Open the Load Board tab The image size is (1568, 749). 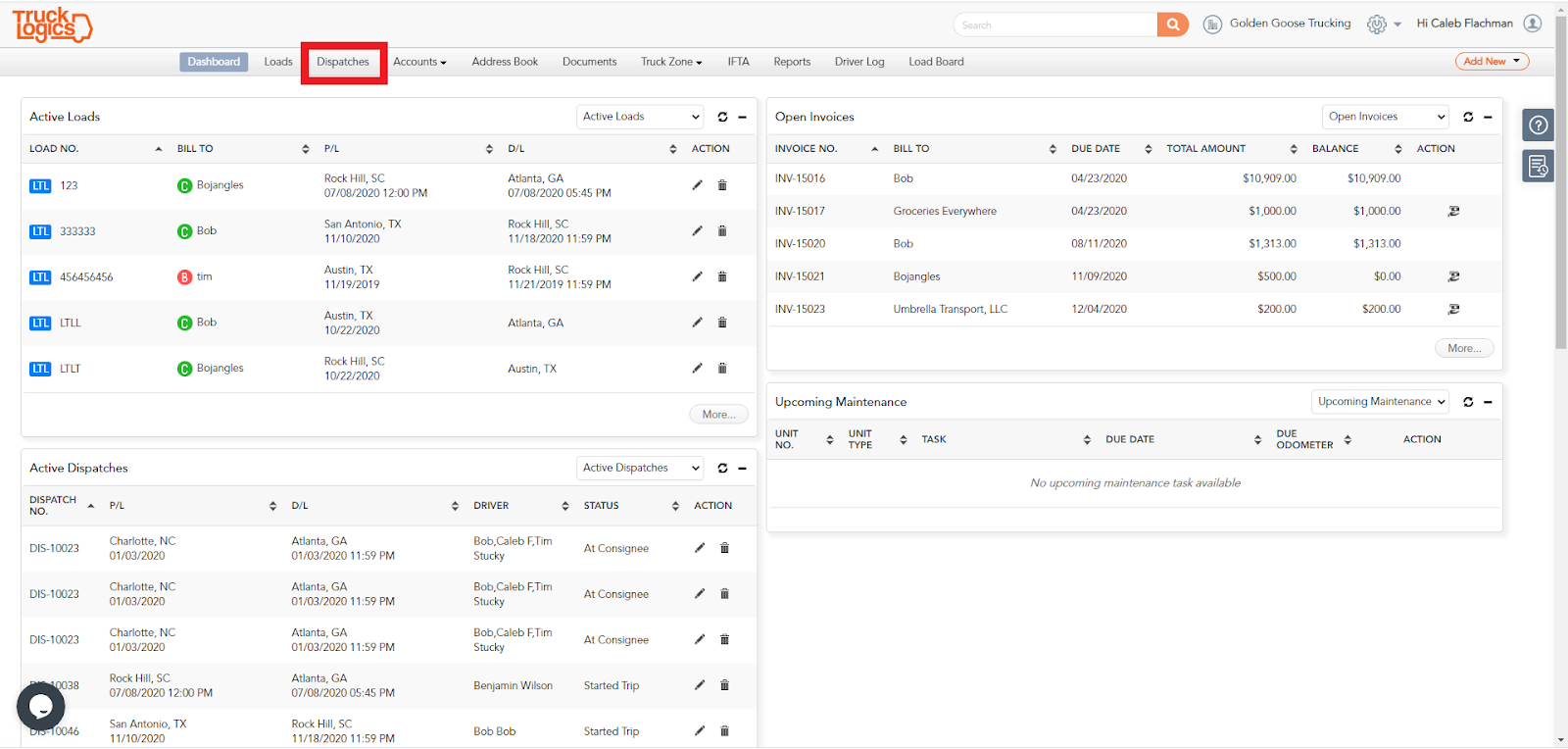(x=936, y=62)
